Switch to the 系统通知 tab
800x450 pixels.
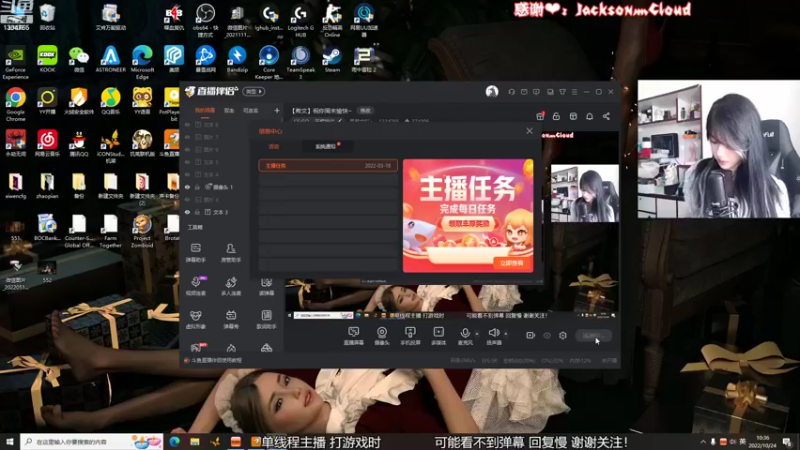326,146
